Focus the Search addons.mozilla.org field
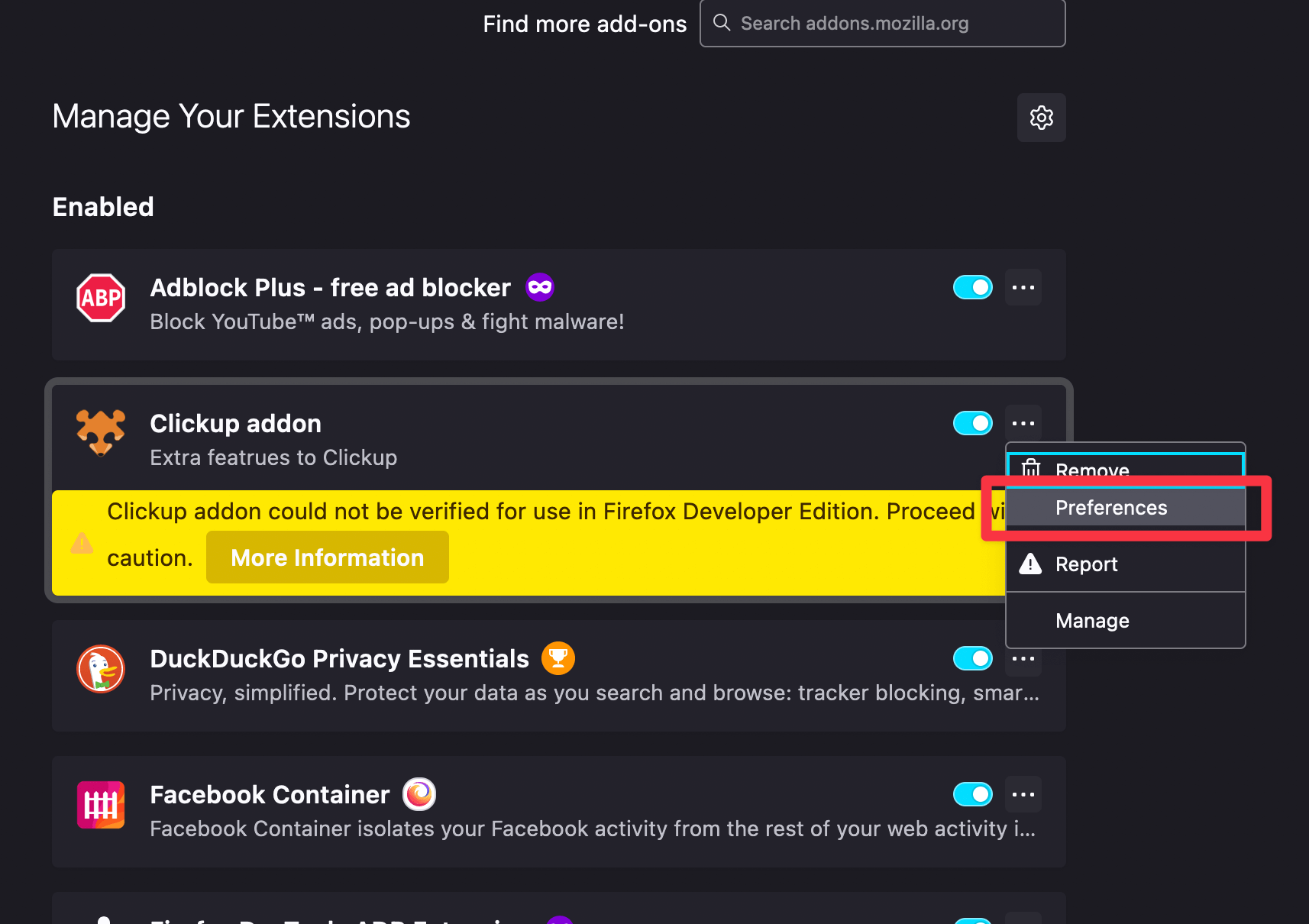The image size is (1309, 924). click(x=883, y=23)
